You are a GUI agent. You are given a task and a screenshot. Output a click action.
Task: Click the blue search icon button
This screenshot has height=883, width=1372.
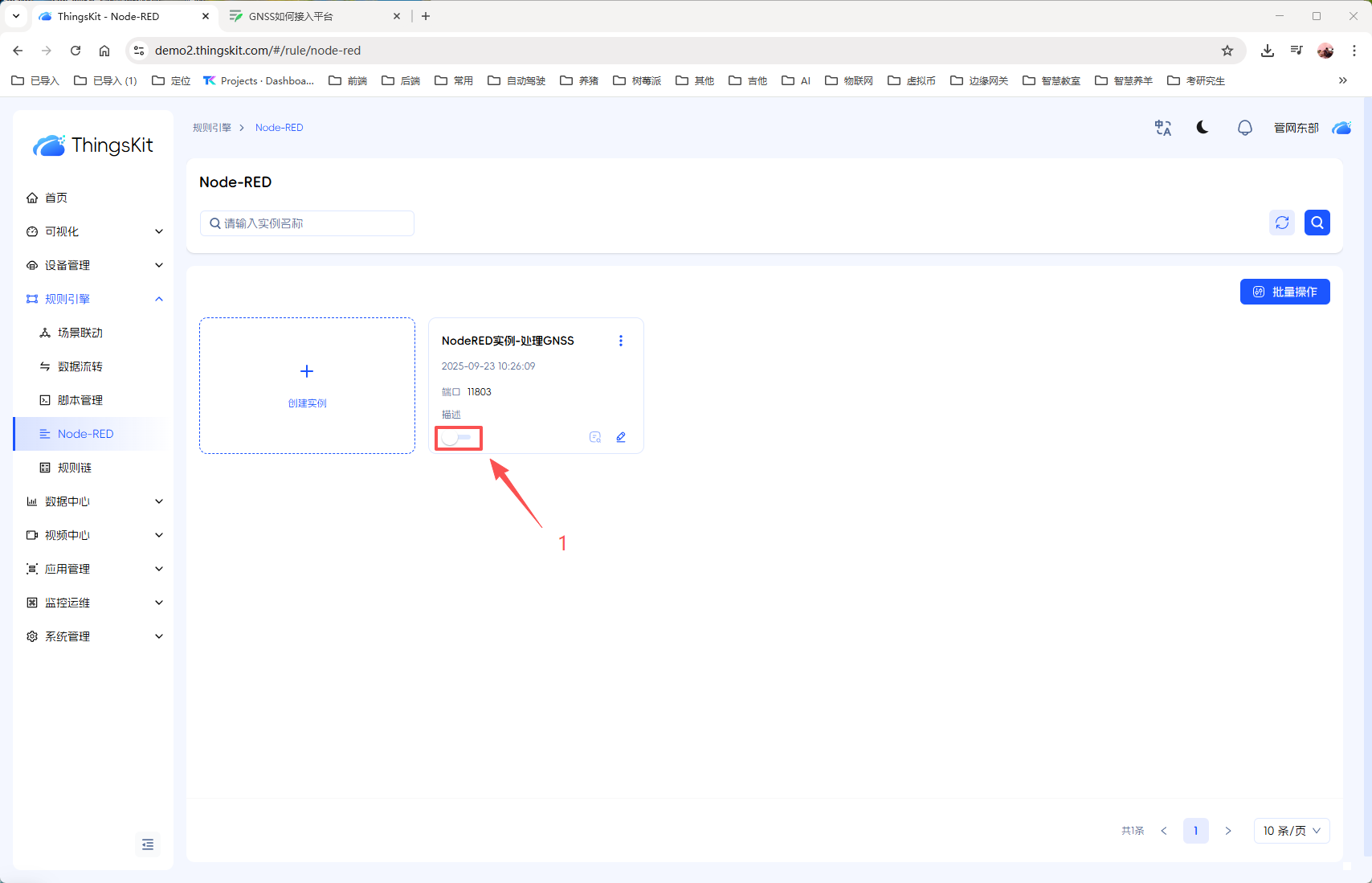tap(1317, 223)
